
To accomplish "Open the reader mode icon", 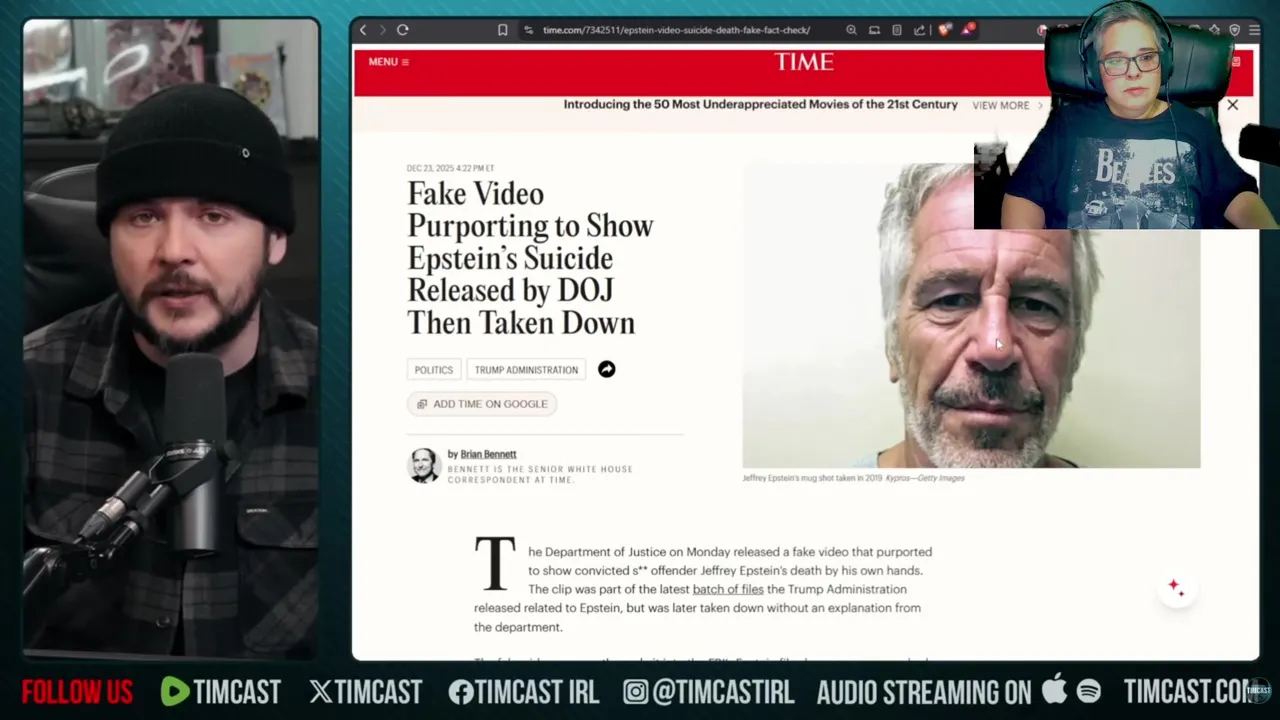I will [897, 30].
